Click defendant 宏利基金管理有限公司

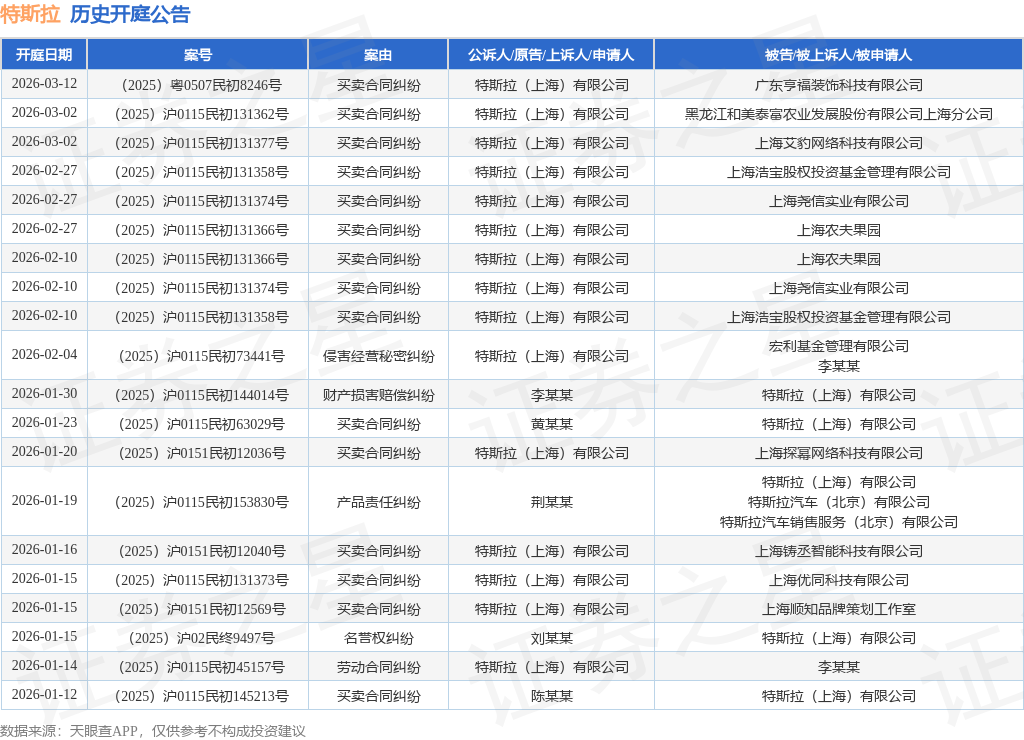pos(839,346)
